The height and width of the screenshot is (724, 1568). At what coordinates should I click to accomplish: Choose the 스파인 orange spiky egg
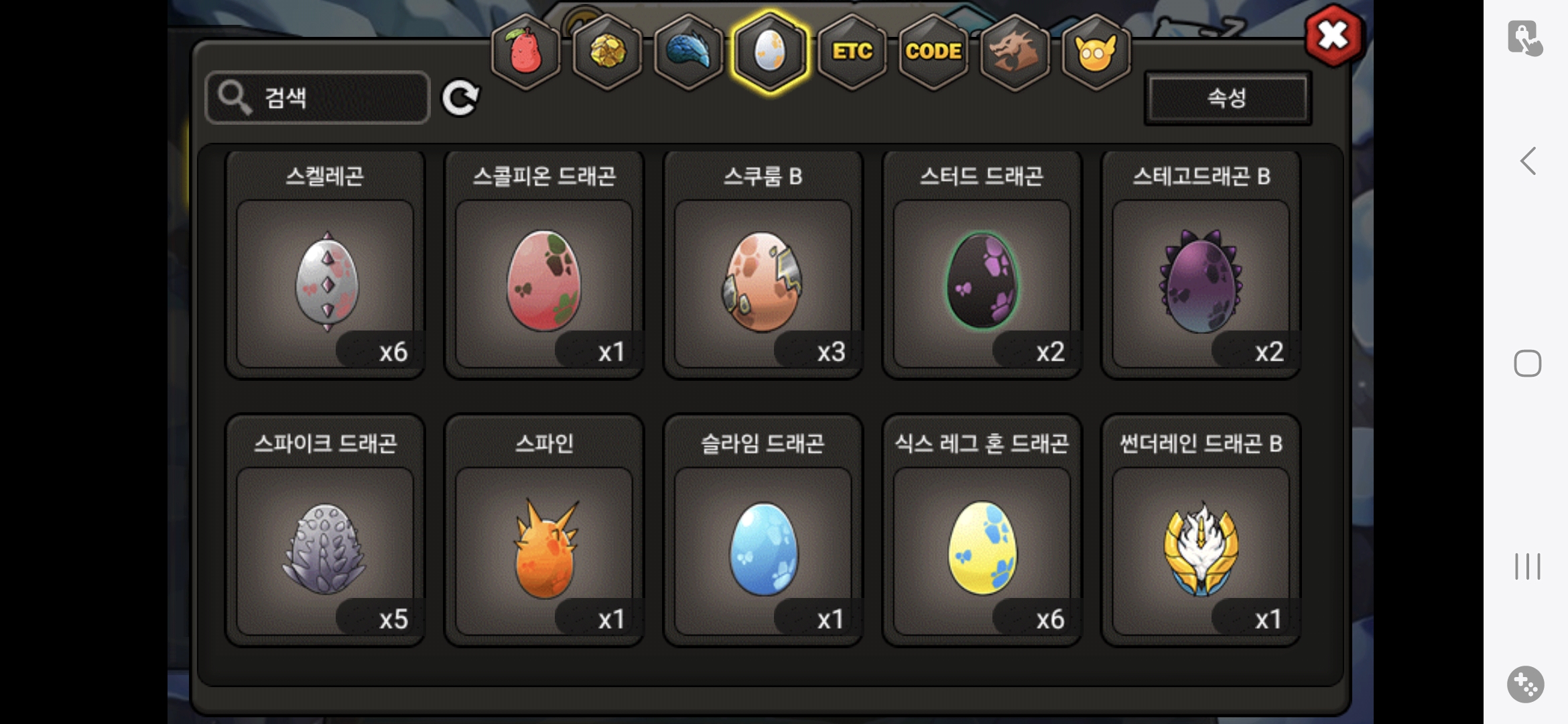tap(544, 530)
